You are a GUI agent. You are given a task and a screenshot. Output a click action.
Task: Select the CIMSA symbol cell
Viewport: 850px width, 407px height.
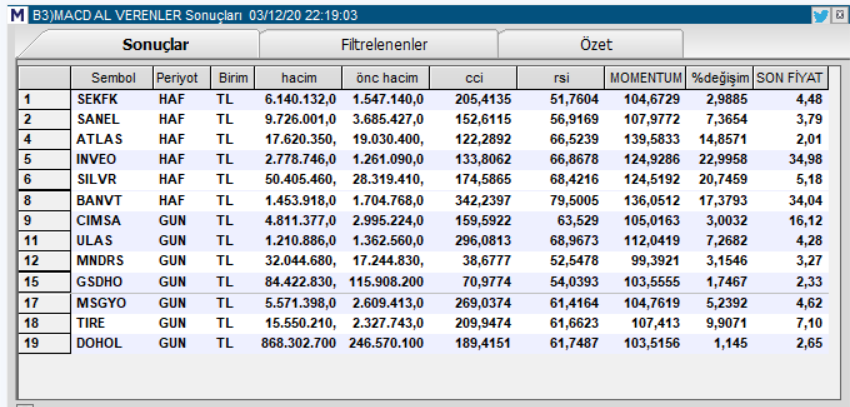[x=99, y=221]
